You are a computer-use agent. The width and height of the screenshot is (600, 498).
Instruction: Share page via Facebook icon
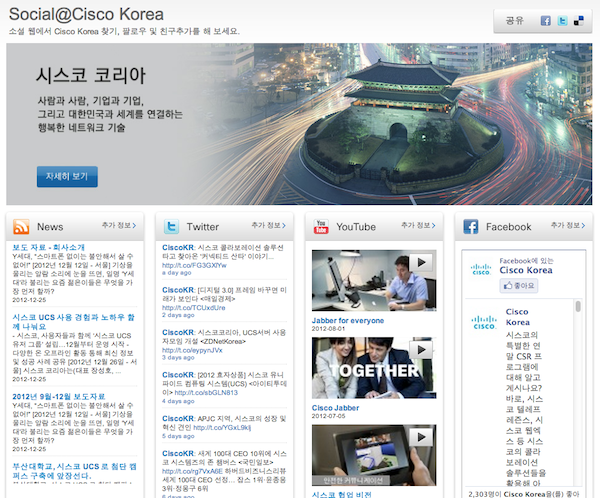pos(546,21)
